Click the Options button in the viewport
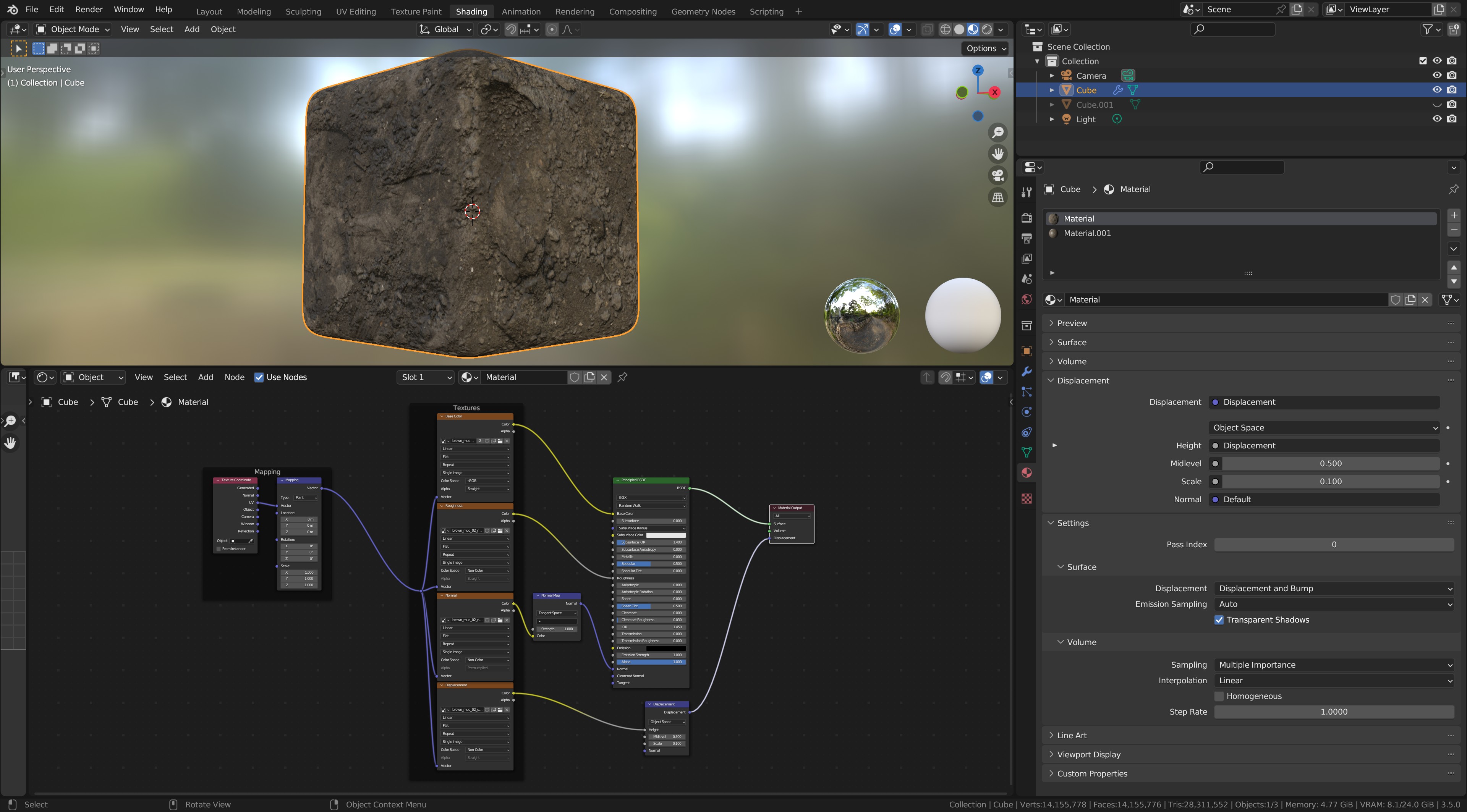The image size is (1467, 812). [x=984, y=49]
